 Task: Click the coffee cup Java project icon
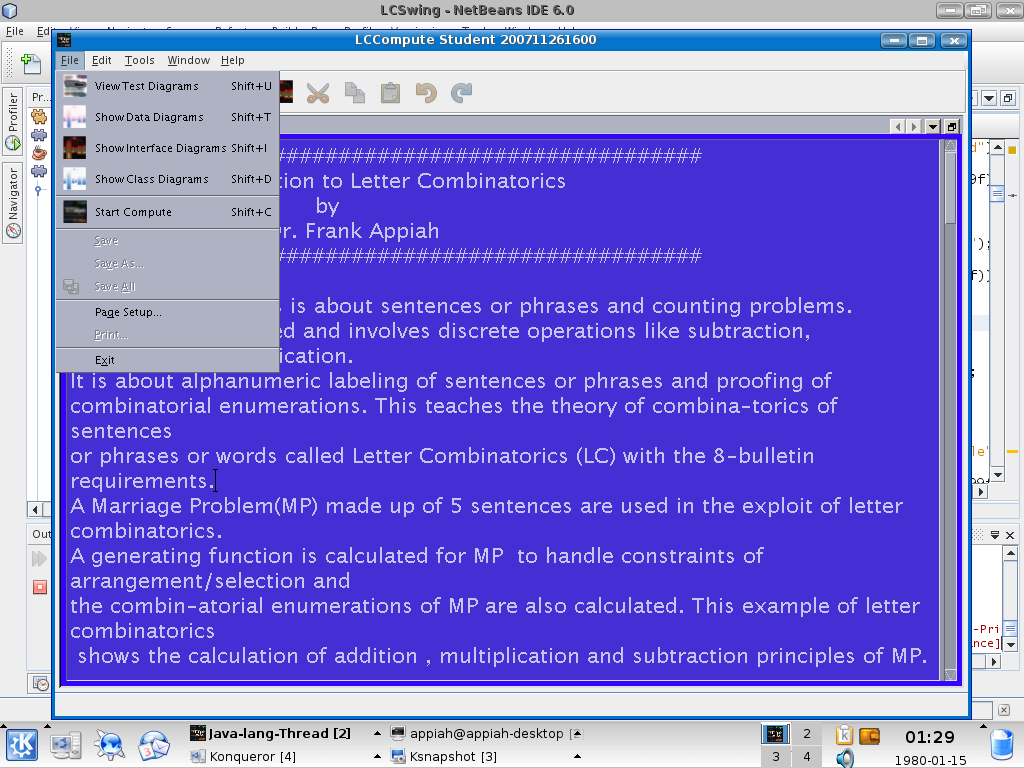tap(39, 153)
